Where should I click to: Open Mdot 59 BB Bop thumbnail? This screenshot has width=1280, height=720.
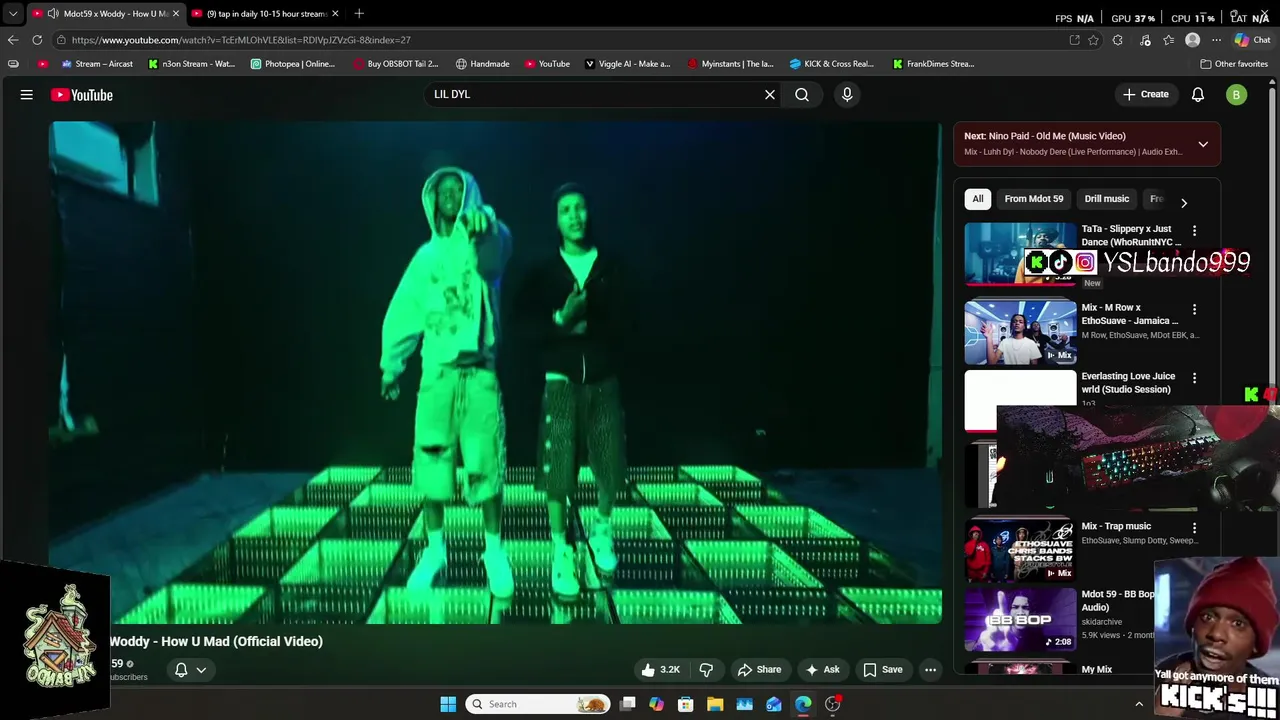[1020, 620]
